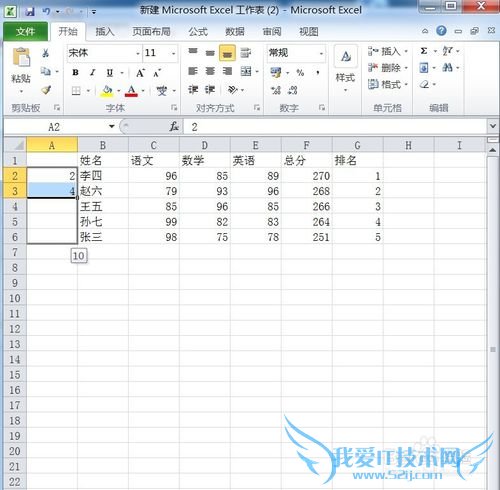Image resolution: width=500 pixels, height=490 pixels.
Task: Click the Copy icon
Action: (x=46, y=71)
